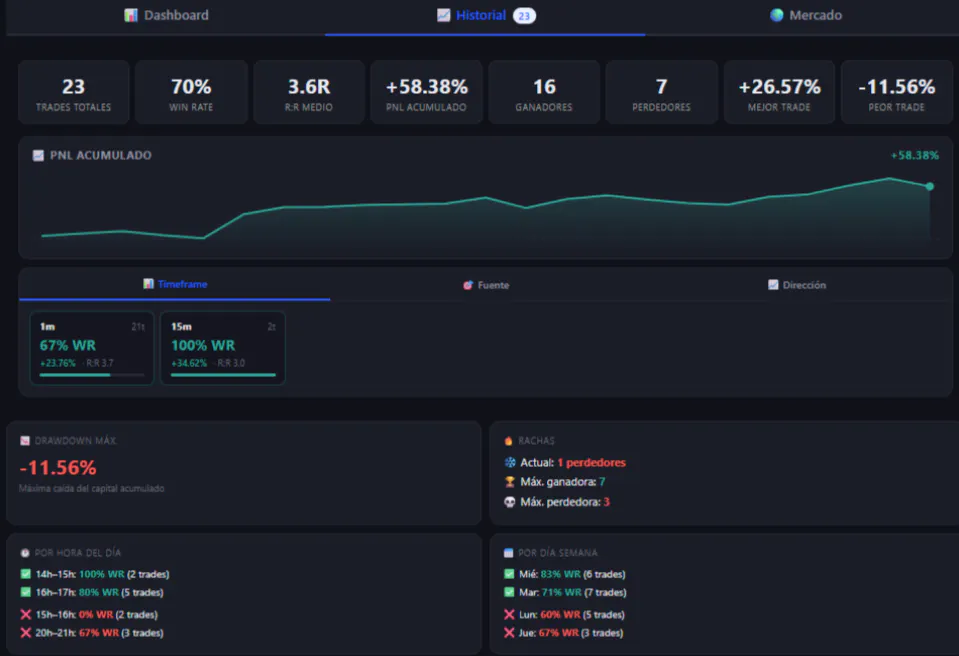
Task: Click the Por Día Semana calendar icon
Action: pyautogui.click(x=508, y=553)
